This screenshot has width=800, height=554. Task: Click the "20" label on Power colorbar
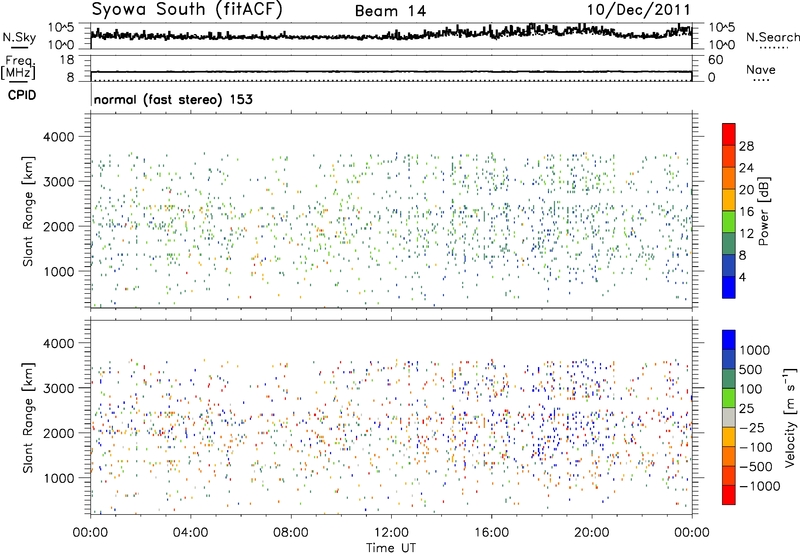[746, 190]
